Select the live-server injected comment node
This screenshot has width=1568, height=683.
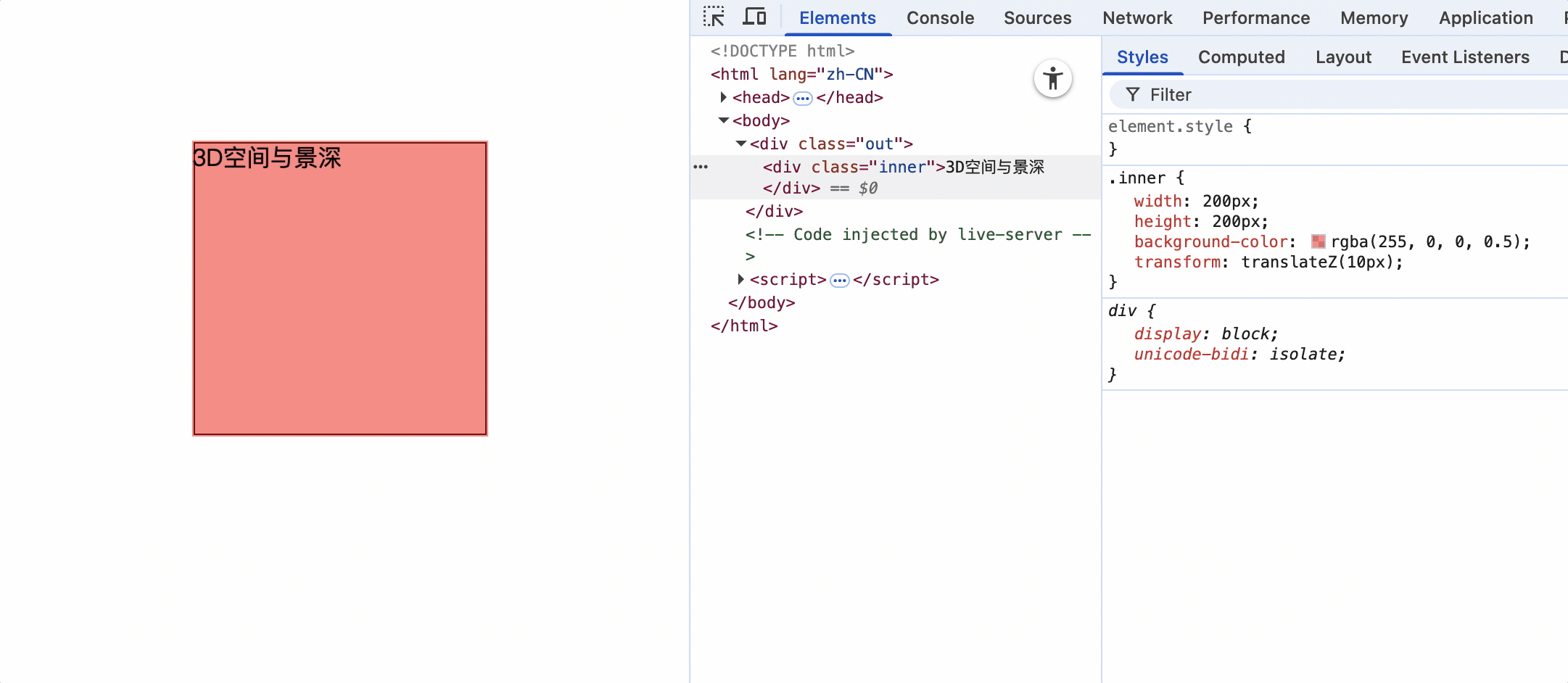pos(918,244)
